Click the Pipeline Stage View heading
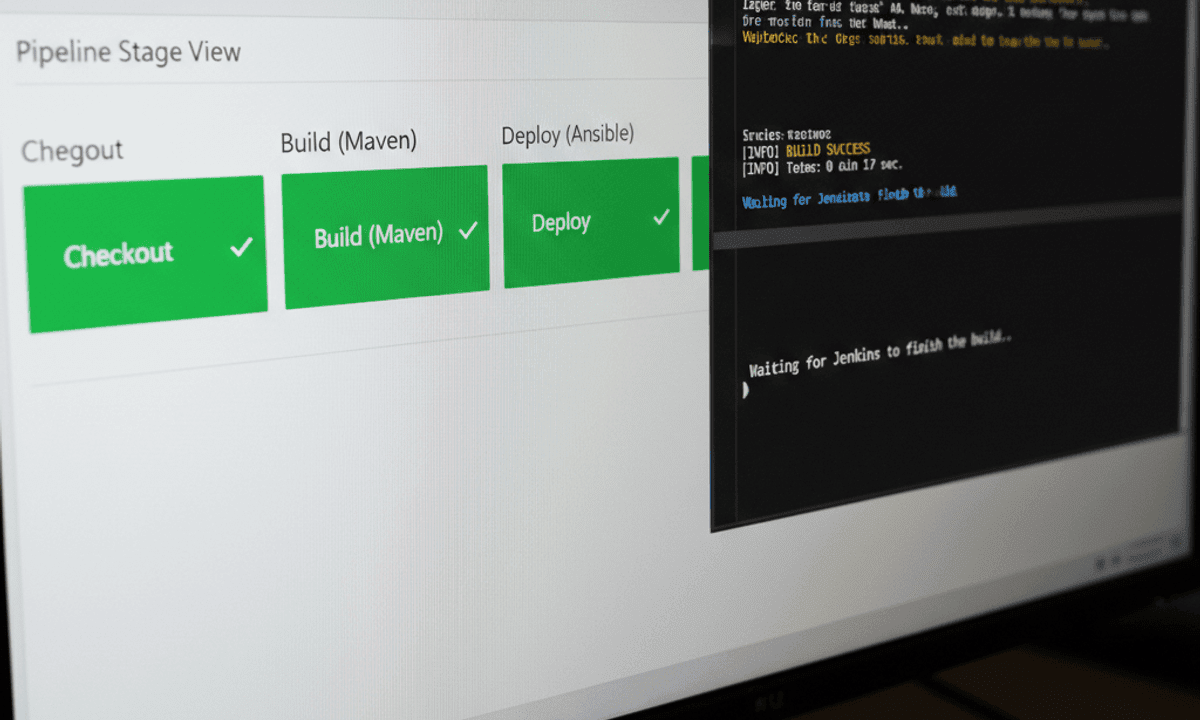The height and width of the screenshot is (720, 1200). (x=128, y=52)
